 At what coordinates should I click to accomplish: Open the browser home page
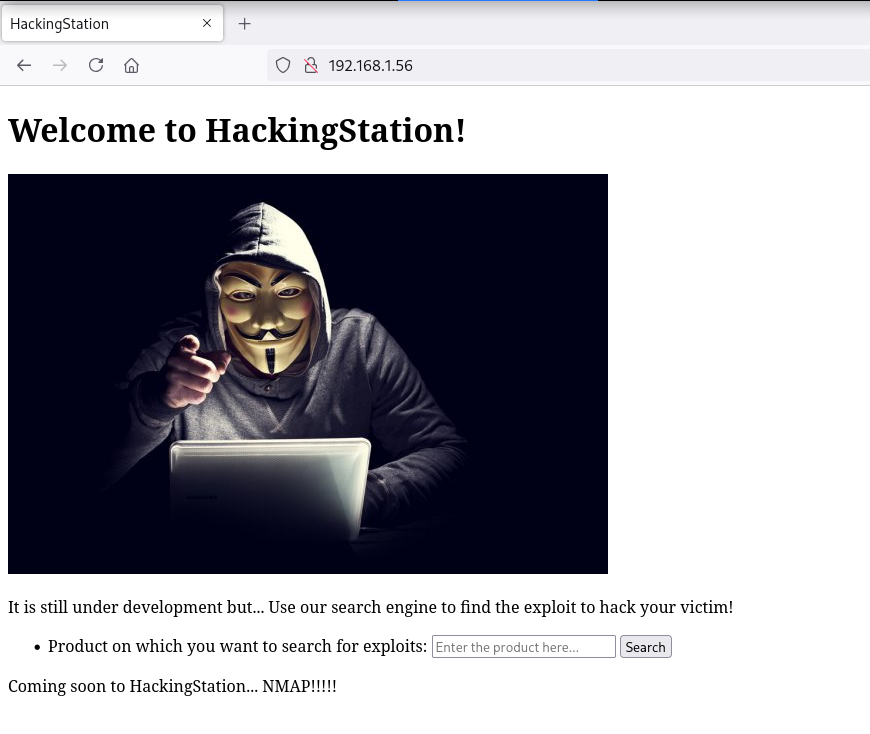click(x=131, y=65)
